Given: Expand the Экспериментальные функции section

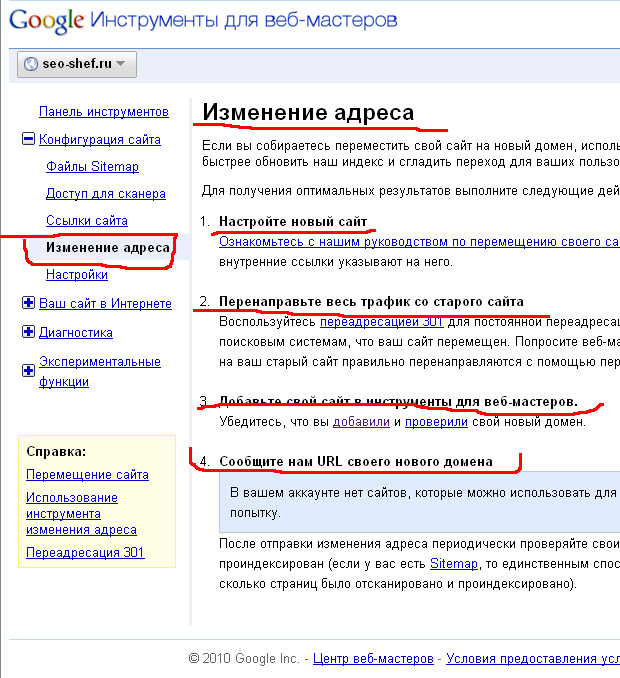Looking at the screenshot, I should [28, 371].
